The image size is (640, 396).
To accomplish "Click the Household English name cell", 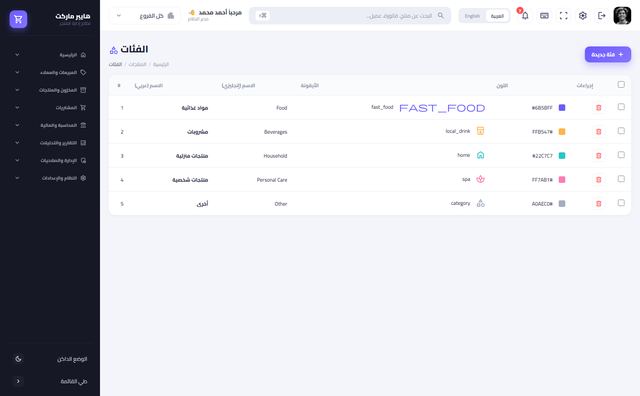I will point(275,156).
